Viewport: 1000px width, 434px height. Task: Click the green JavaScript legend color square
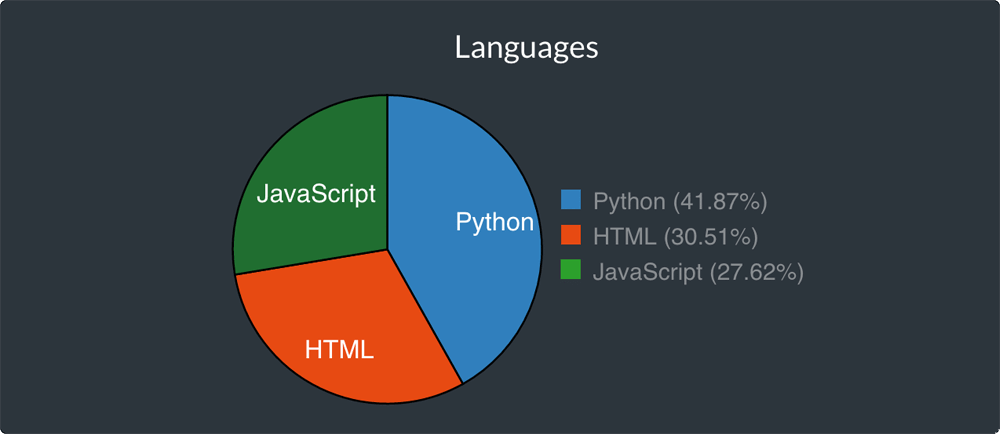point(571,270)
